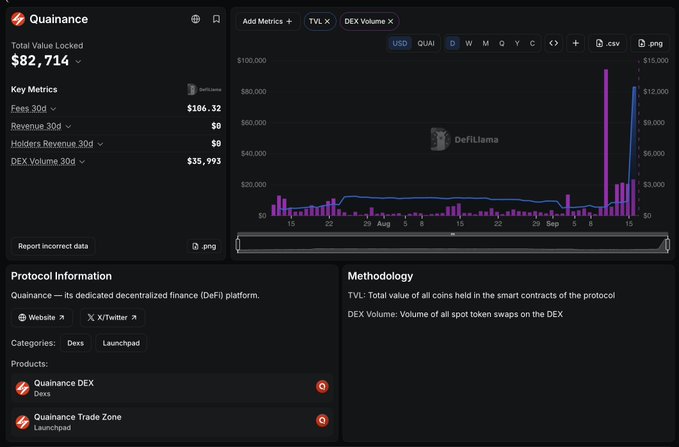
Task: Click the TVL methodology description text
Action: point(481,295)
